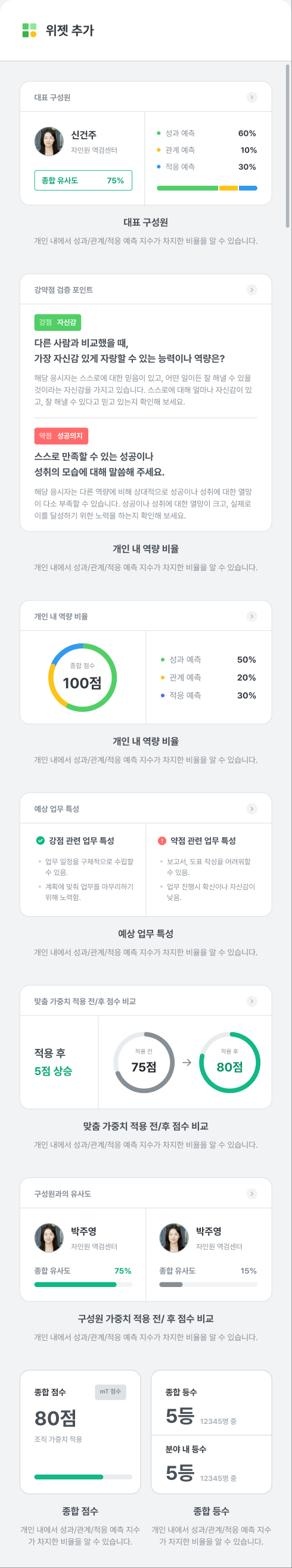Click the 적용 후 80점 gauge

tap(230, 1062)
